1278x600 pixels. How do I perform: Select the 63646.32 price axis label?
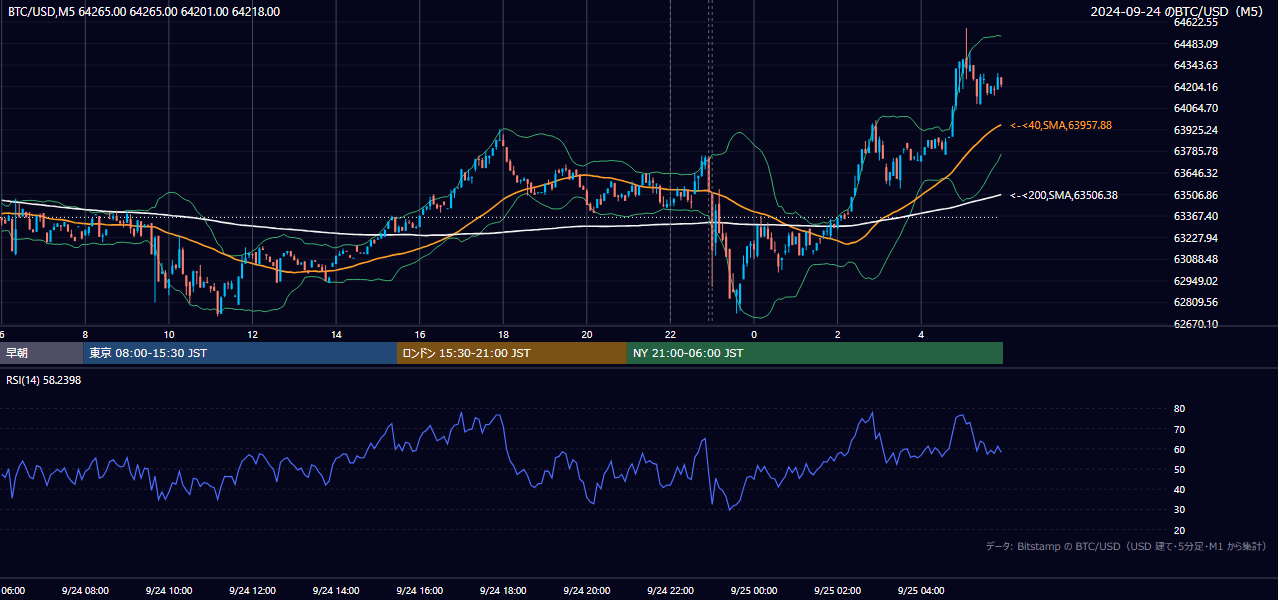(x=1195, y=173)
